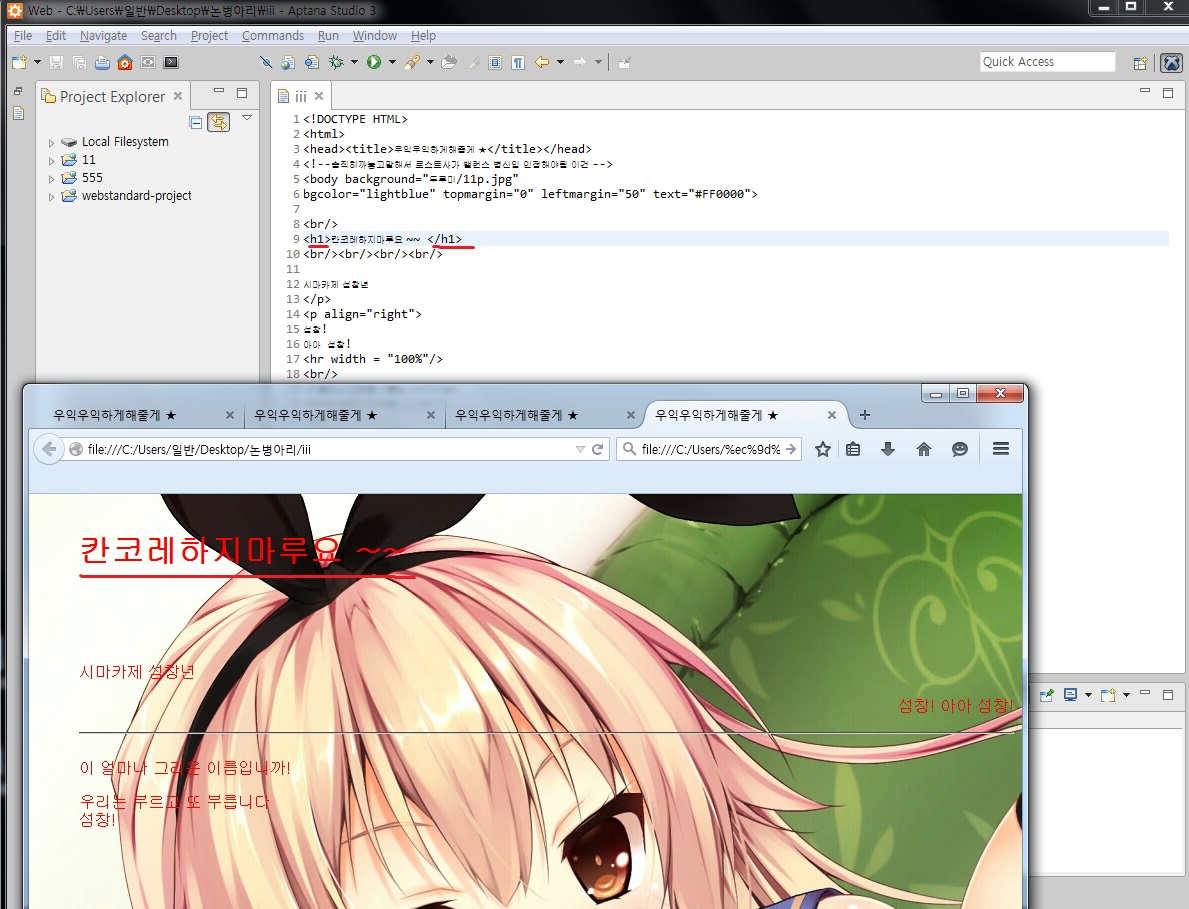This screenshot has width=1189, height=909.
Task: Select the iii editor tab
Action: click(300, 96)
